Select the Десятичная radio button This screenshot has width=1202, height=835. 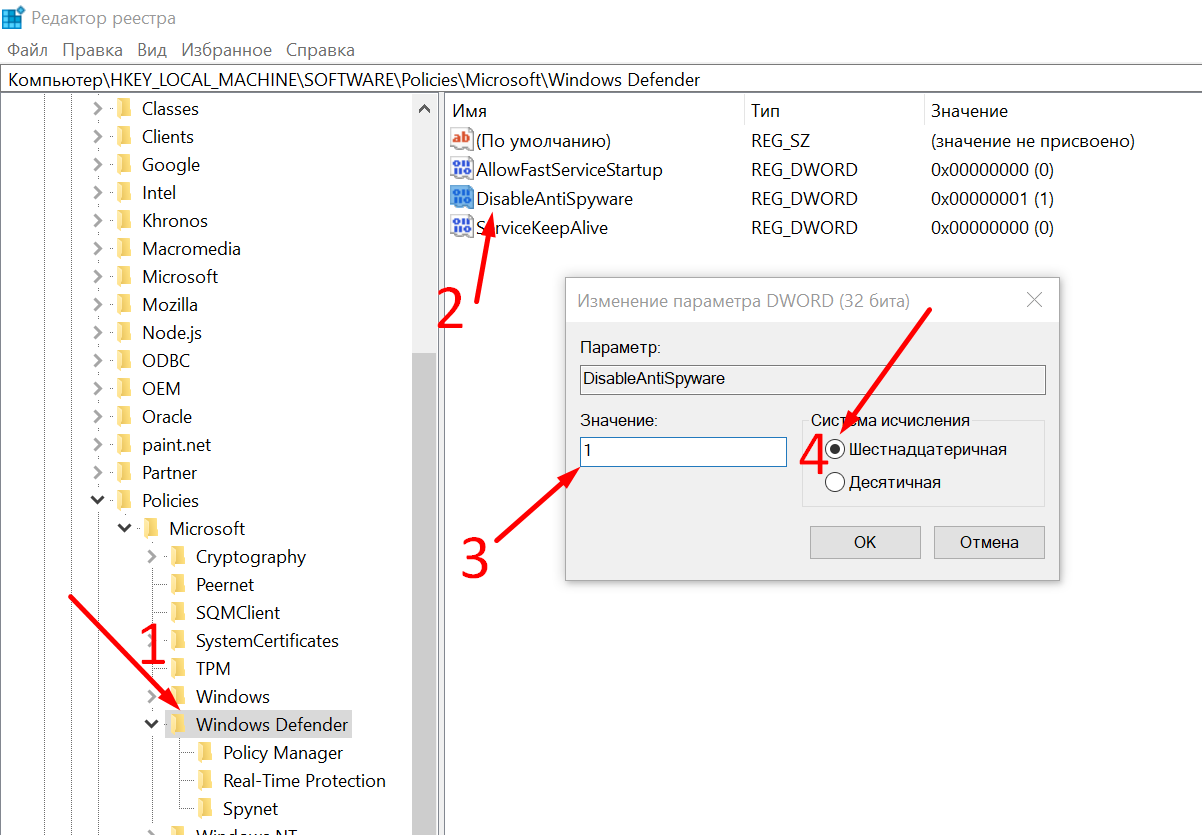coord(835,483)
